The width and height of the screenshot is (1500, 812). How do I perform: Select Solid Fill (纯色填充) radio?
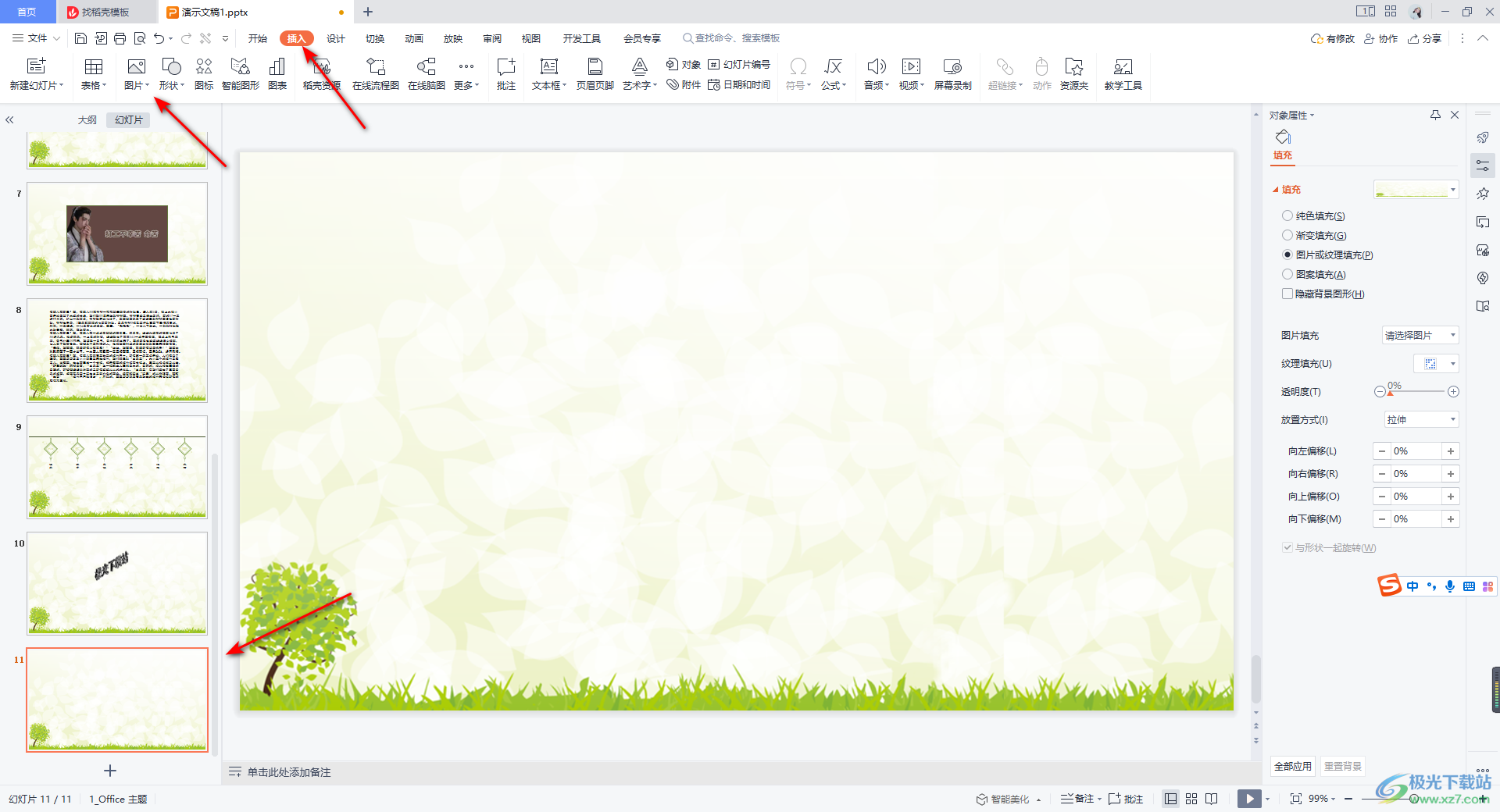pyautogui.click(x=1287, y=215)
